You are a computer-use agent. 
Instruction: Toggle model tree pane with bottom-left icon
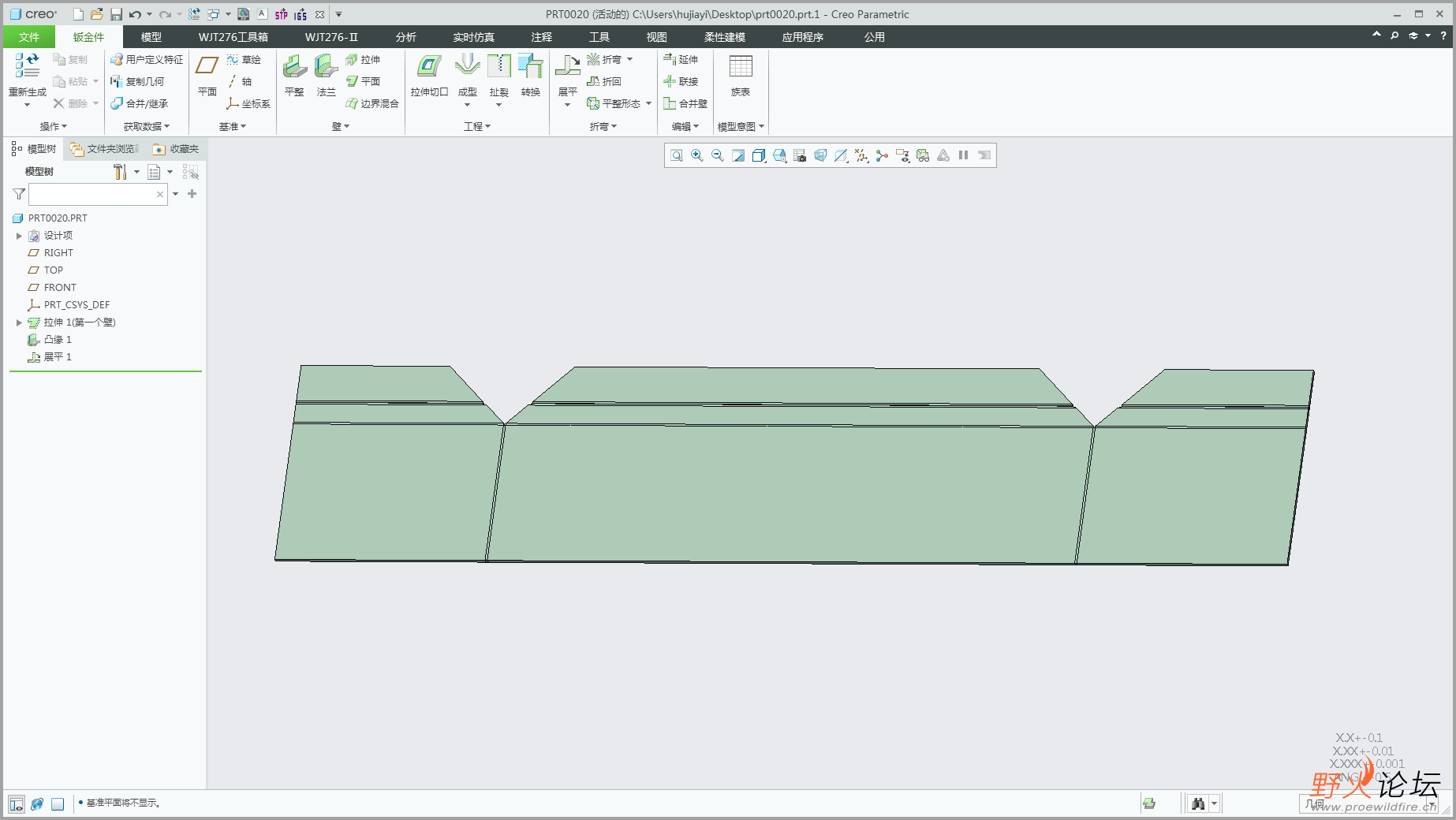click(17, 804)
